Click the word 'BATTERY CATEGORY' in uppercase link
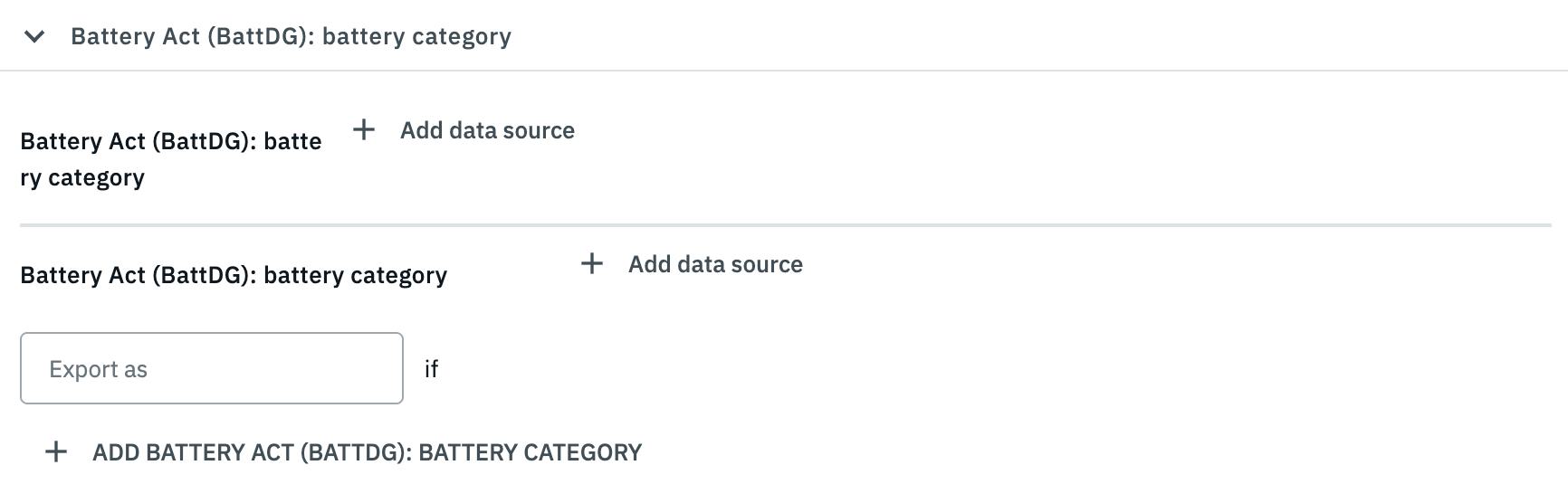1568x503 pixels. [530, 452]
